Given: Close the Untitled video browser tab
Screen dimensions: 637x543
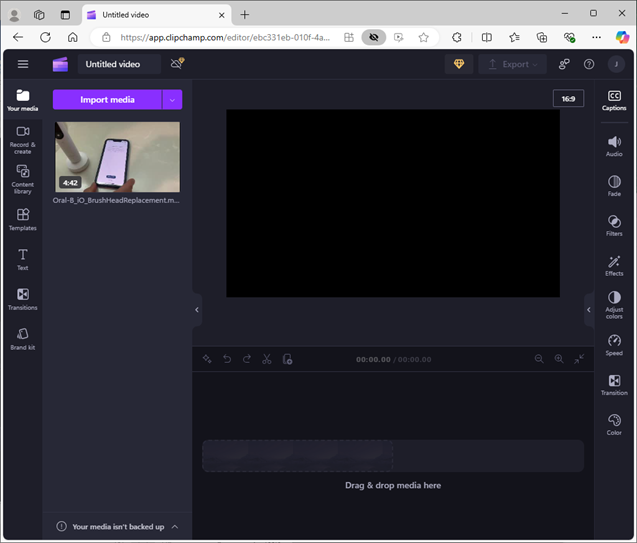Looking at the screenshot, I should 221,15.
